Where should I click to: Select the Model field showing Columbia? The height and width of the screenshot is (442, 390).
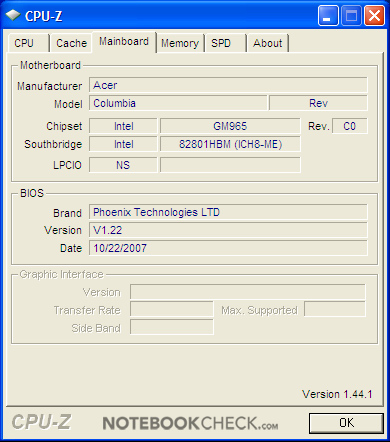(178, 103)
